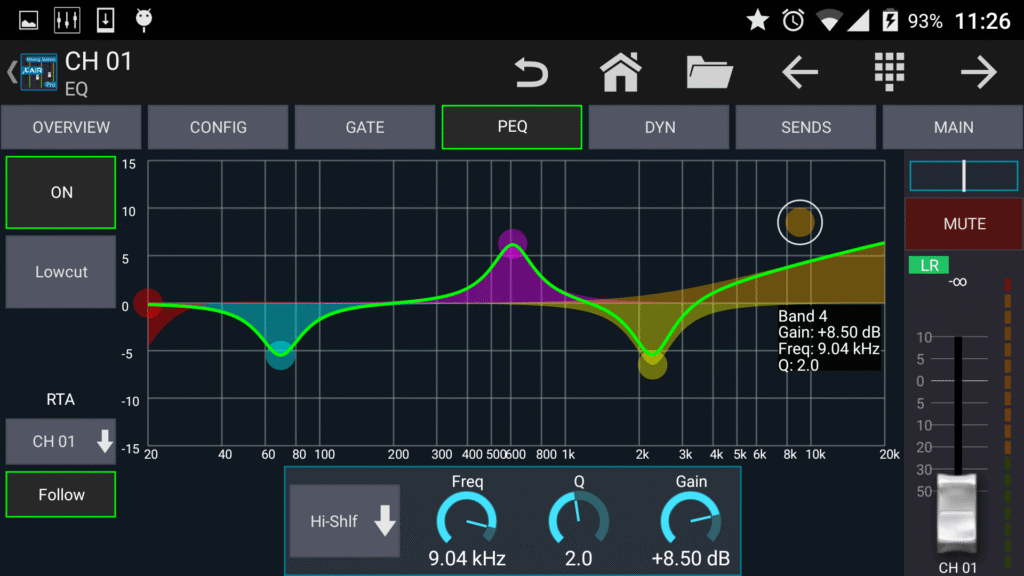Open the Hi-Shlf filter type dropdown

(345, 521)
